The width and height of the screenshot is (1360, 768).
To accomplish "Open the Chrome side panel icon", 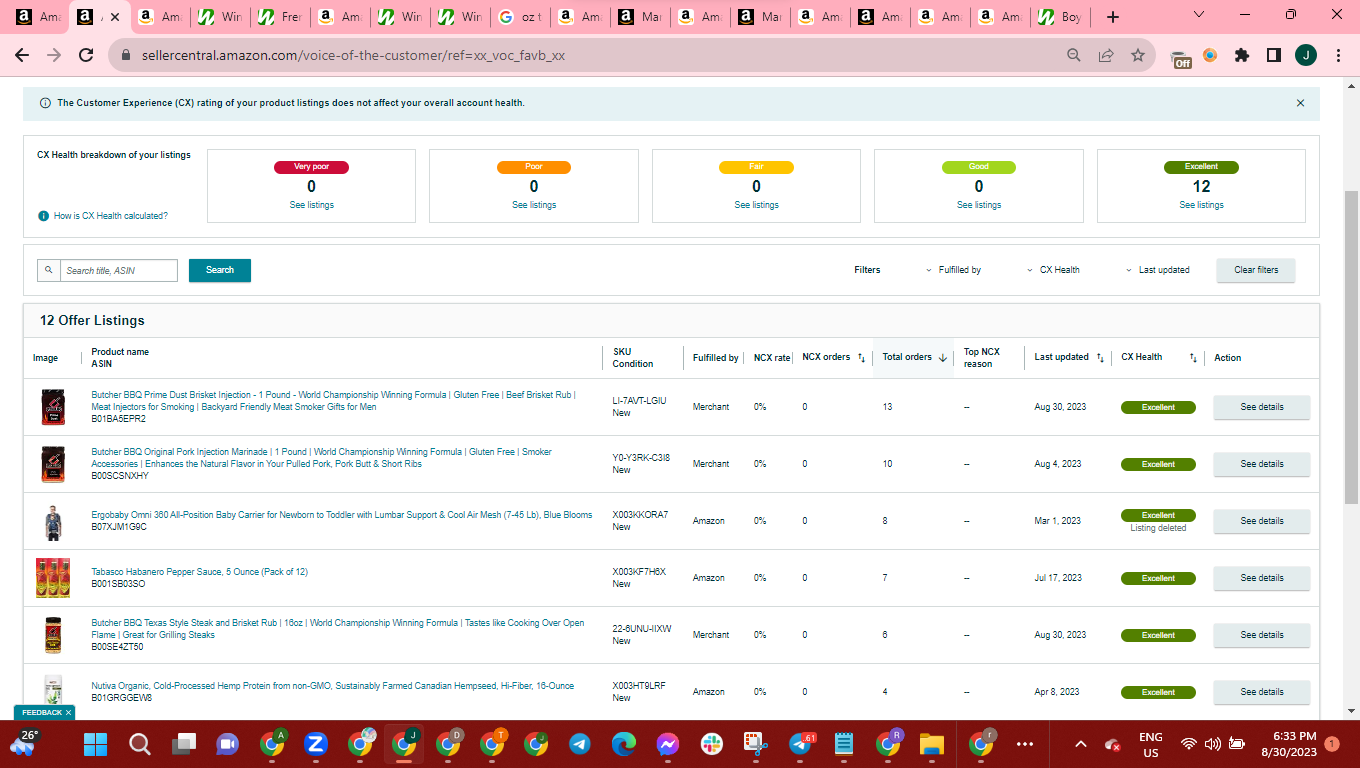I will coord(1274,56).
